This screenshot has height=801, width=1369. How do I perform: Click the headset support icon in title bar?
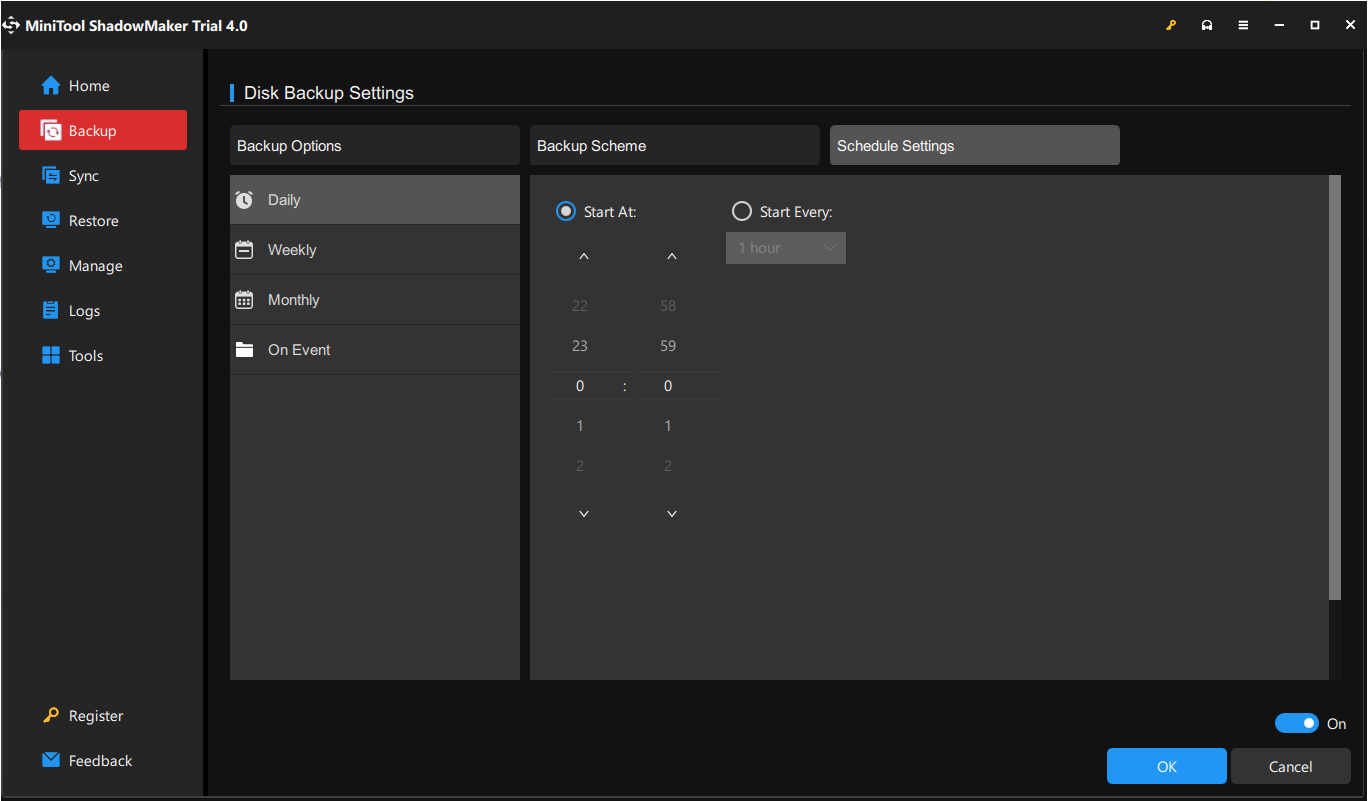pos(1207,25)
